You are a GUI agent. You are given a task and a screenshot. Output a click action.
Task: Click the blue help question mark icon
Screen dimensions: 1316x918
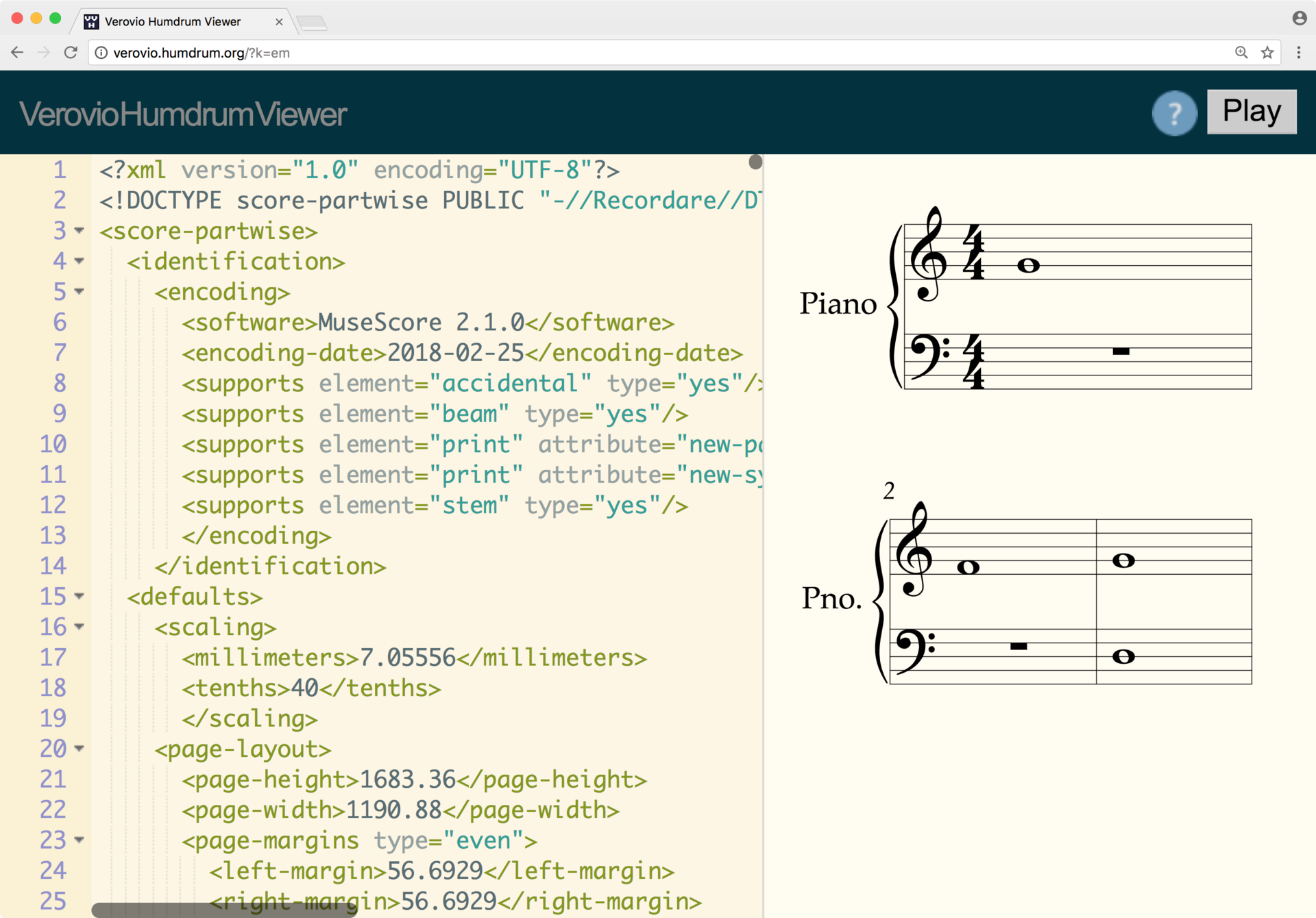[1174, 113]
